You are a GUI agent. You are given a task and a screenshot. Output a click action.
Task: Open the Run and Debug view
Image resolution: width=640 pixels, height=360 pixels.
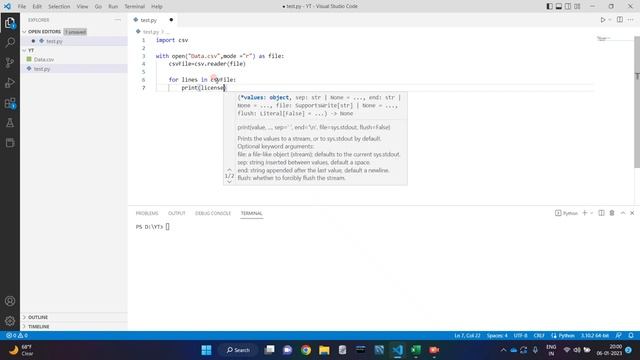(x=10, y=83)
